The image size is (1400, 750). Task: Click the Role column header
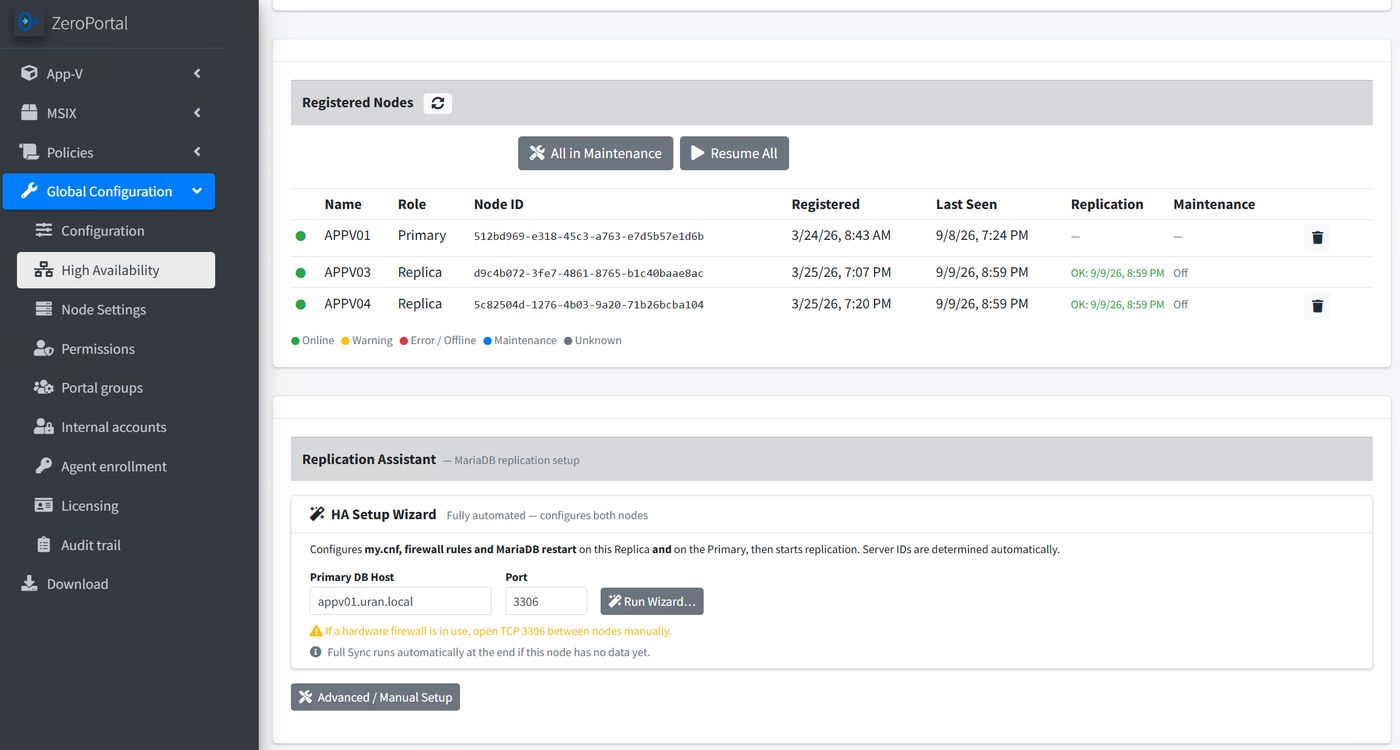point(412,204)
